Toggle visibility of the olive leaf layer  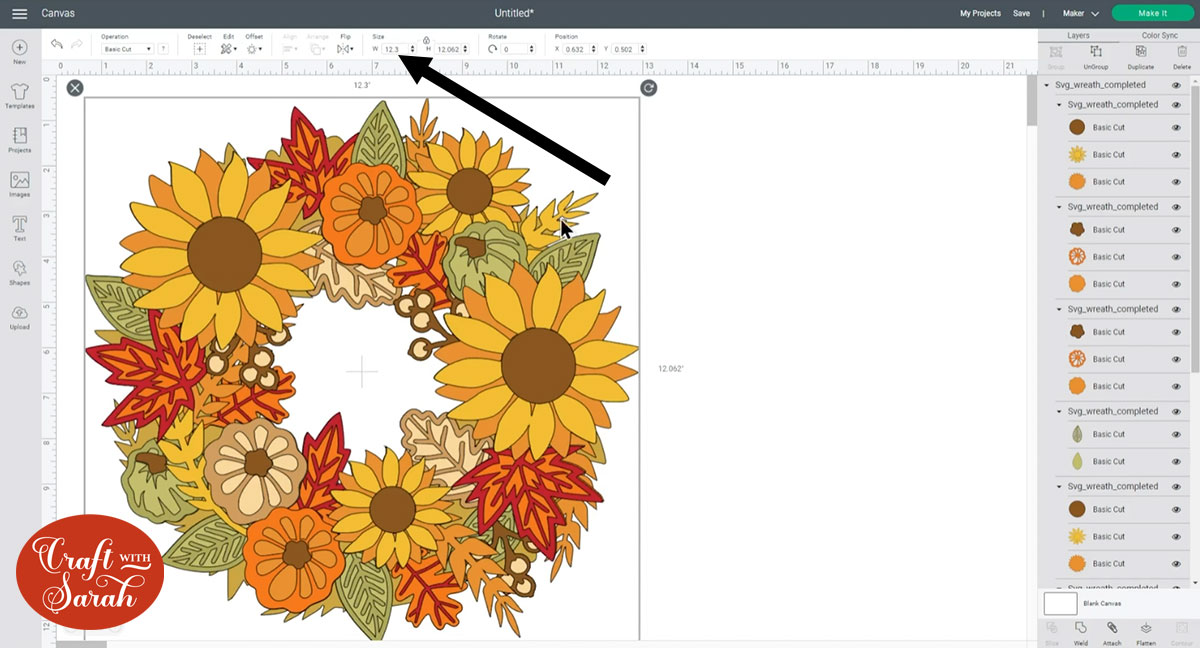coord(1176,434)
